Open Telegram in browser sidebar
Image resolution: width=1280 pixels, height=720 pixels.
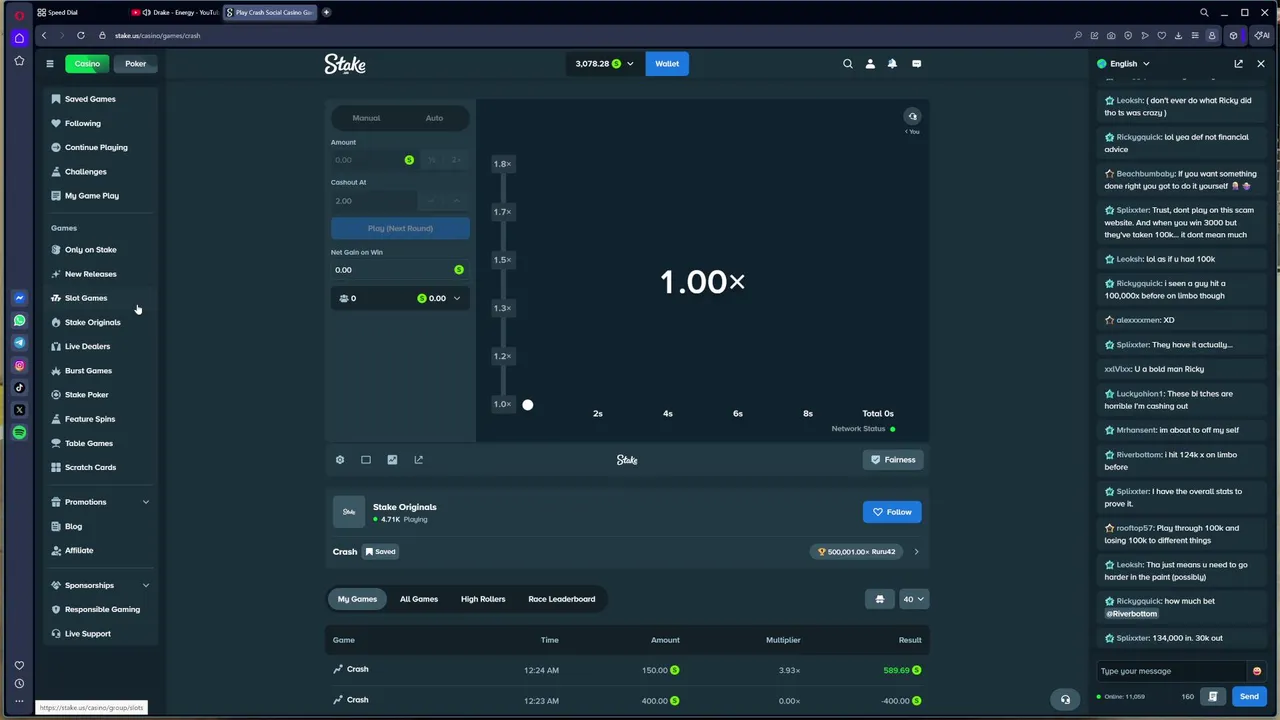click(x=19, y=343)
